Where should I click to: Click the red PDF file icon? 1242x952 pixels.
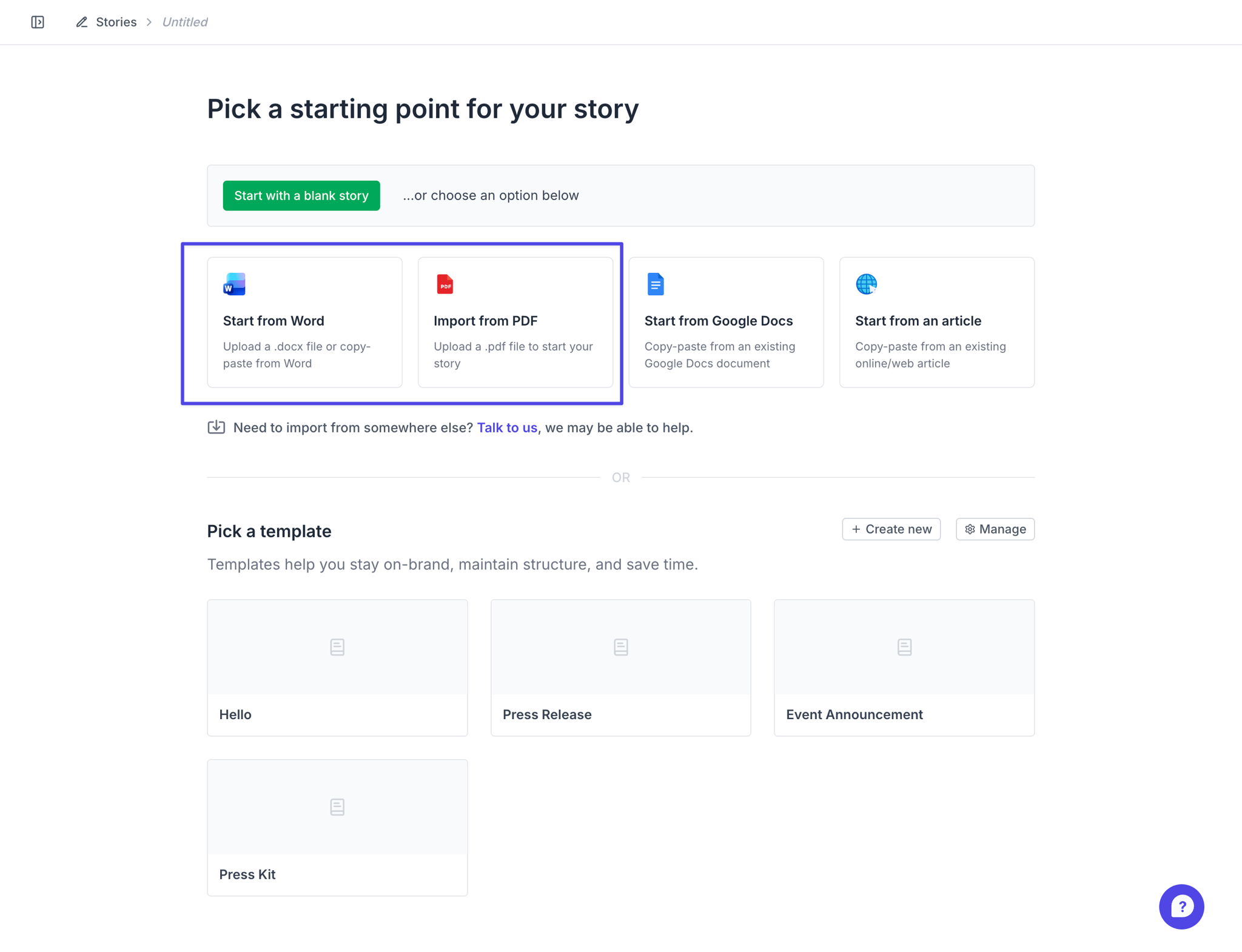[445, 284]
